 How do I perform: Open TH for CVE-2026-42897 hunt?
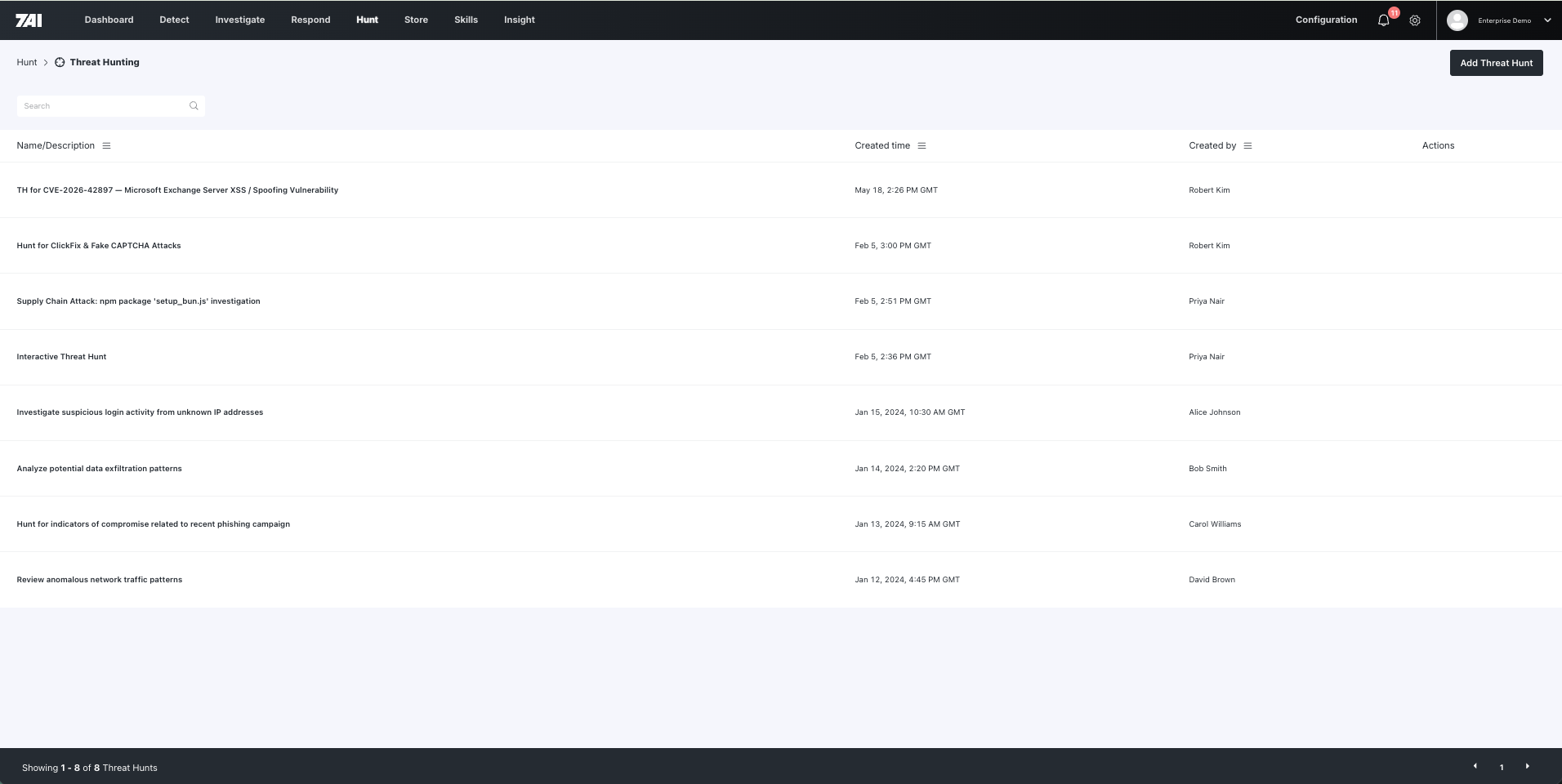pos(177,190)
